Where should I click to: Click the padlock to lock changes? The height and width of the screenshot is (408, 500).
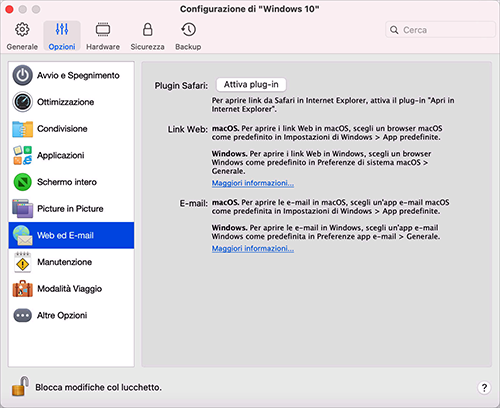[x=20, y=386]
